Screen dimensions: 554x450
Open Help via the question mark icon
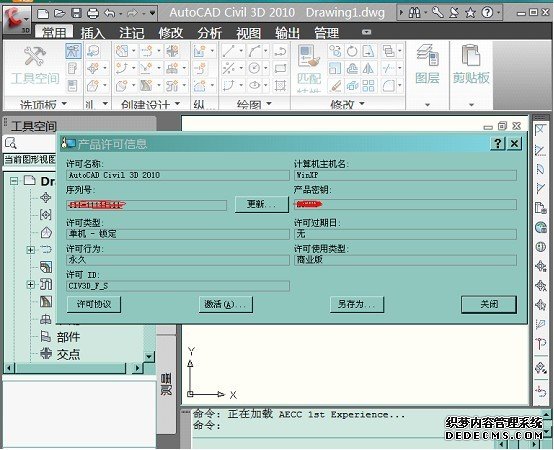pyautogui.click(x=487, y=13)
